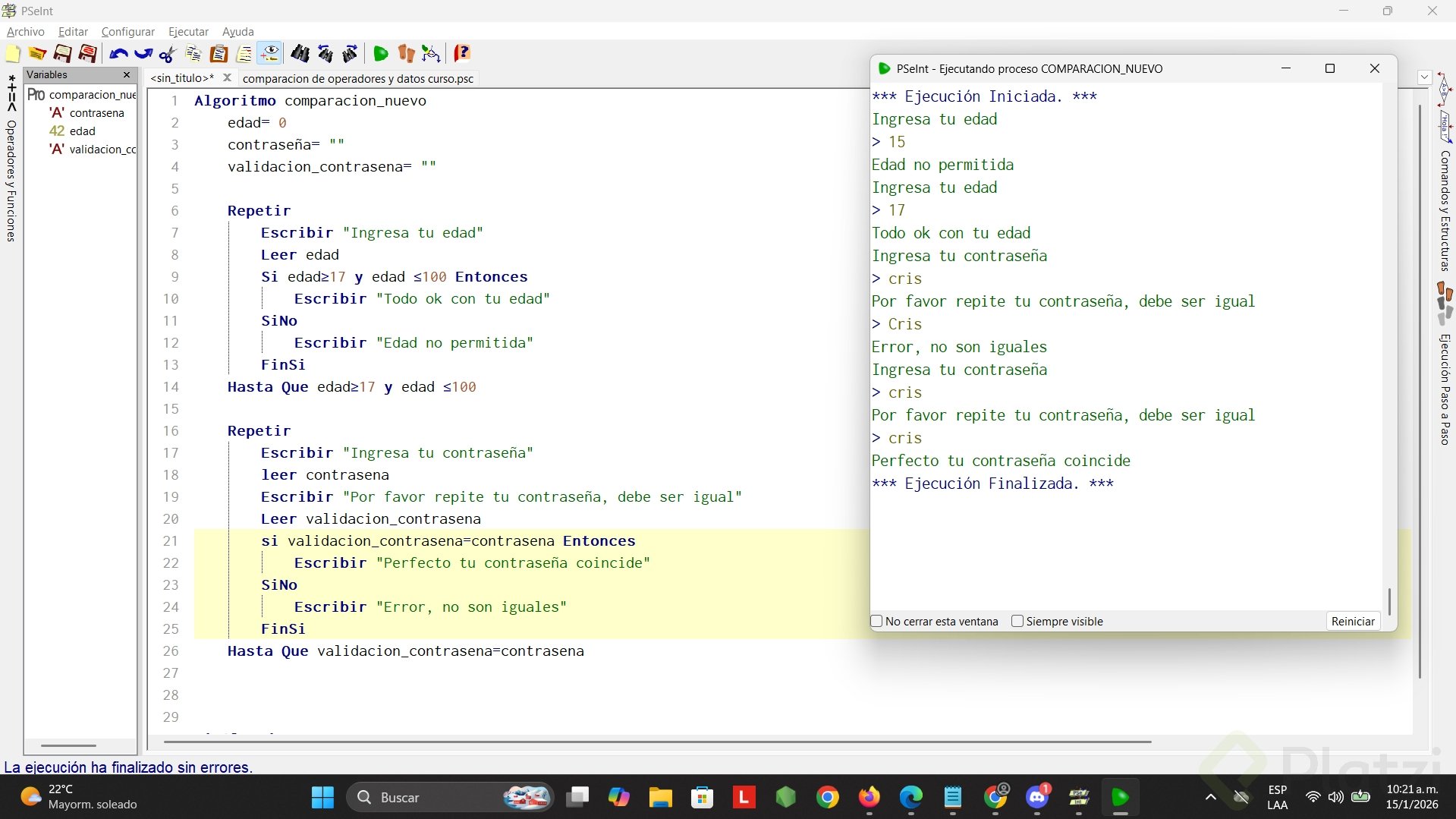Click the scissors Cut icon
Viewport: 1456px width, 819px height.
(168, 54)
